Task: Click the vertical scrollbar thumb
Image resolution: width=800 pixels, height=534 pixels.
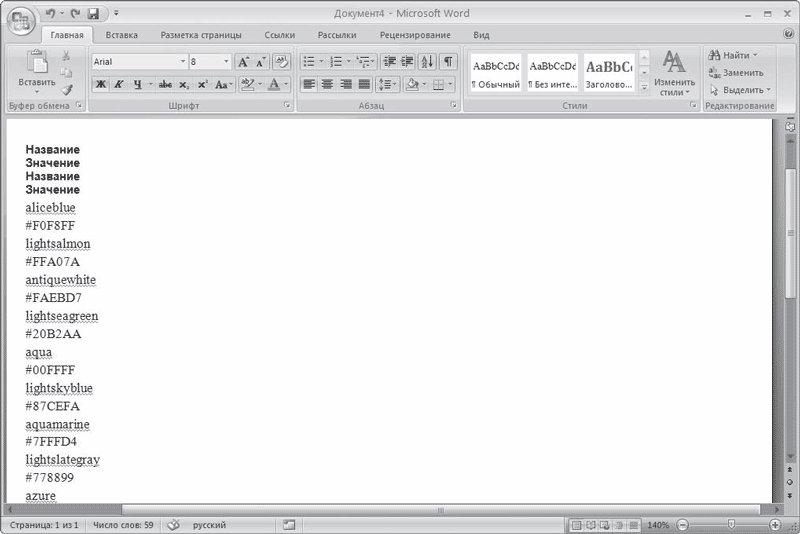Action: point(790,233)
